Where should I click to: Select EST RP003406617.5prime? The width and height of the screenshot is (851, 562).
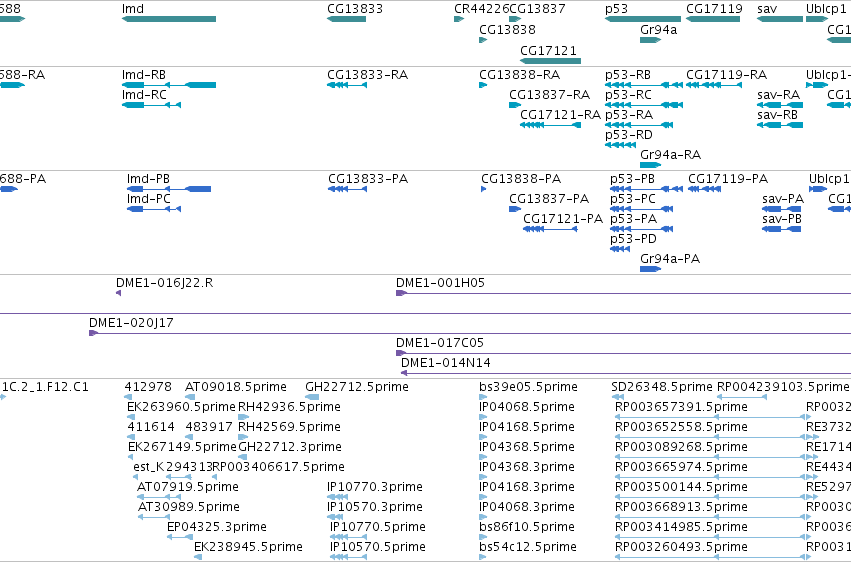[215, 477]
